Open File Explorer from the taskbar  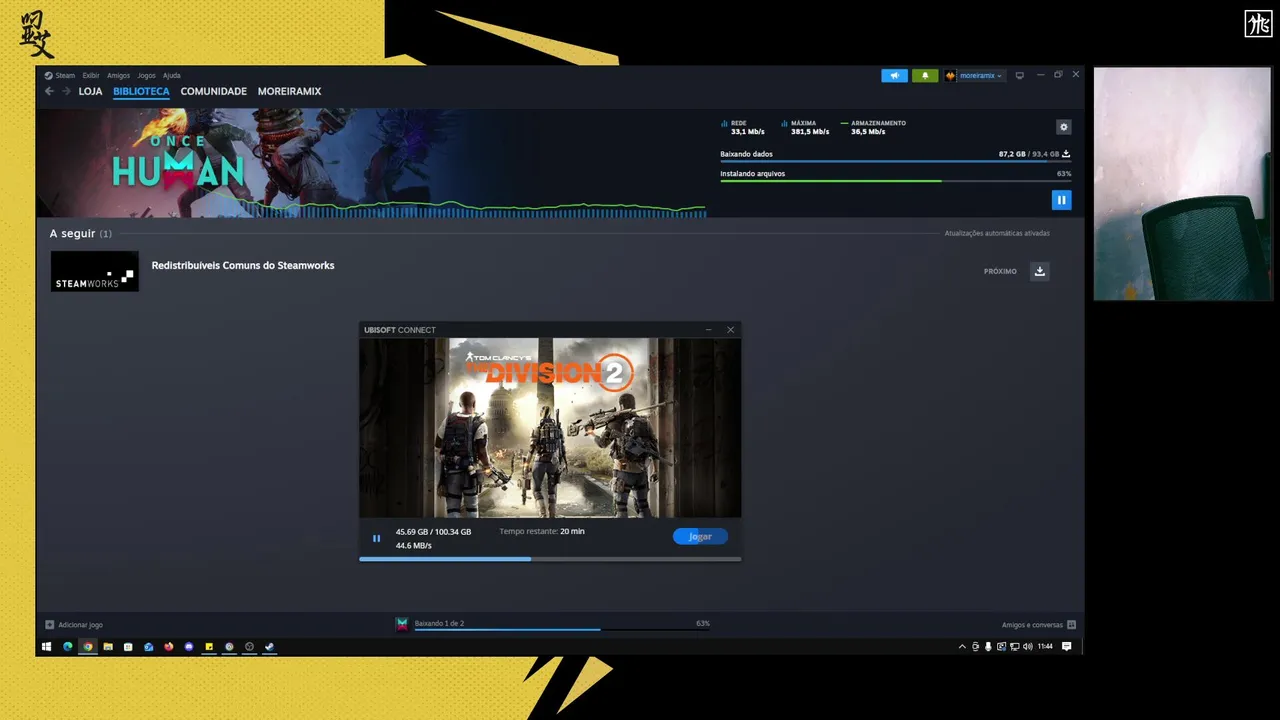pos(108,647)
